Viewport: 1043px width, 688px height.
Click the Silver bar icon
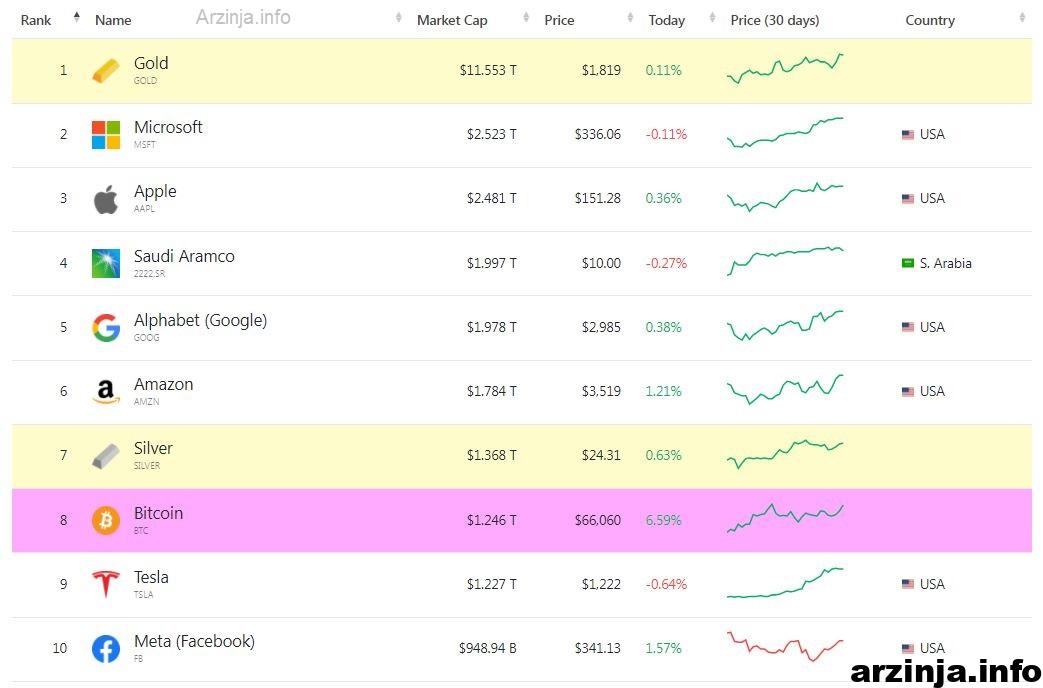(x=106, y=456)
